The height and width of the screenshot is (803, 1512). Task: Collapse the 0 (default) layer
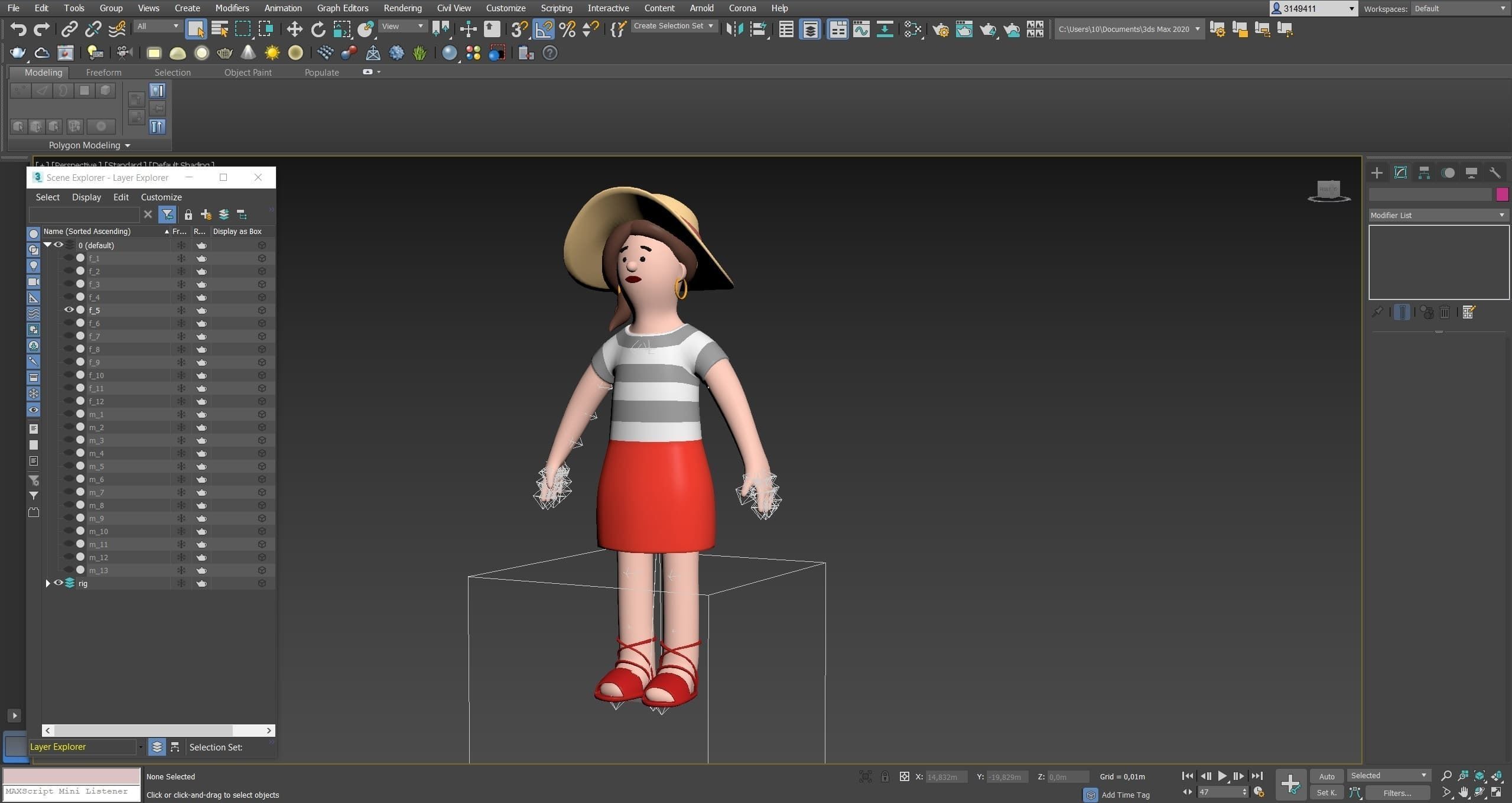click(x=47, y=245)
